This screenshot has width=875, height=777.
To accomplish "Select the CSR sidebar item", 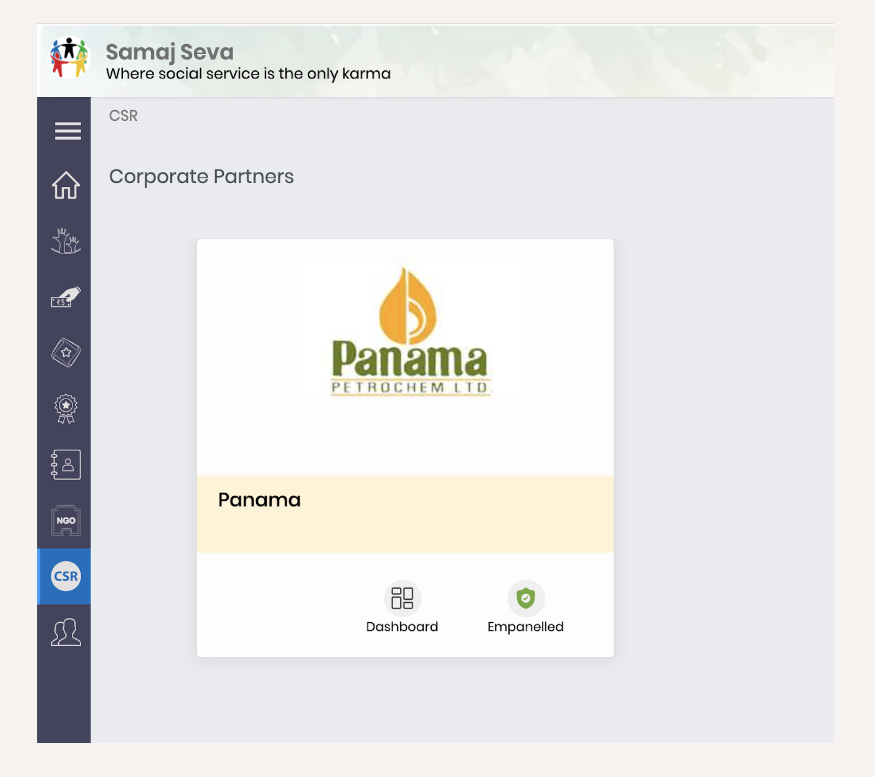I will click(66, 576).
